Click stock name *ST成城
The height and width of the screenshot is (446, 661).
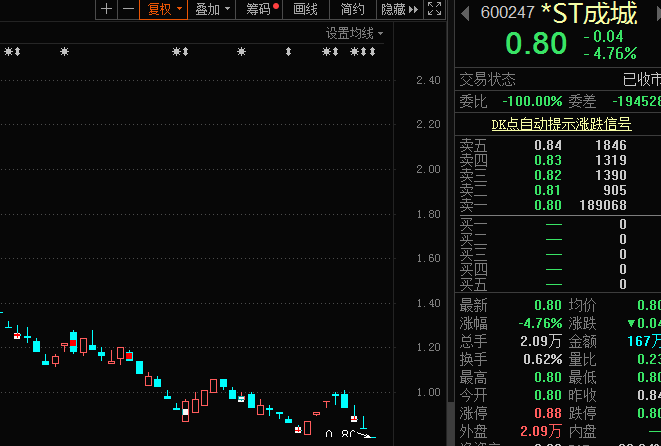click(588, 13)
